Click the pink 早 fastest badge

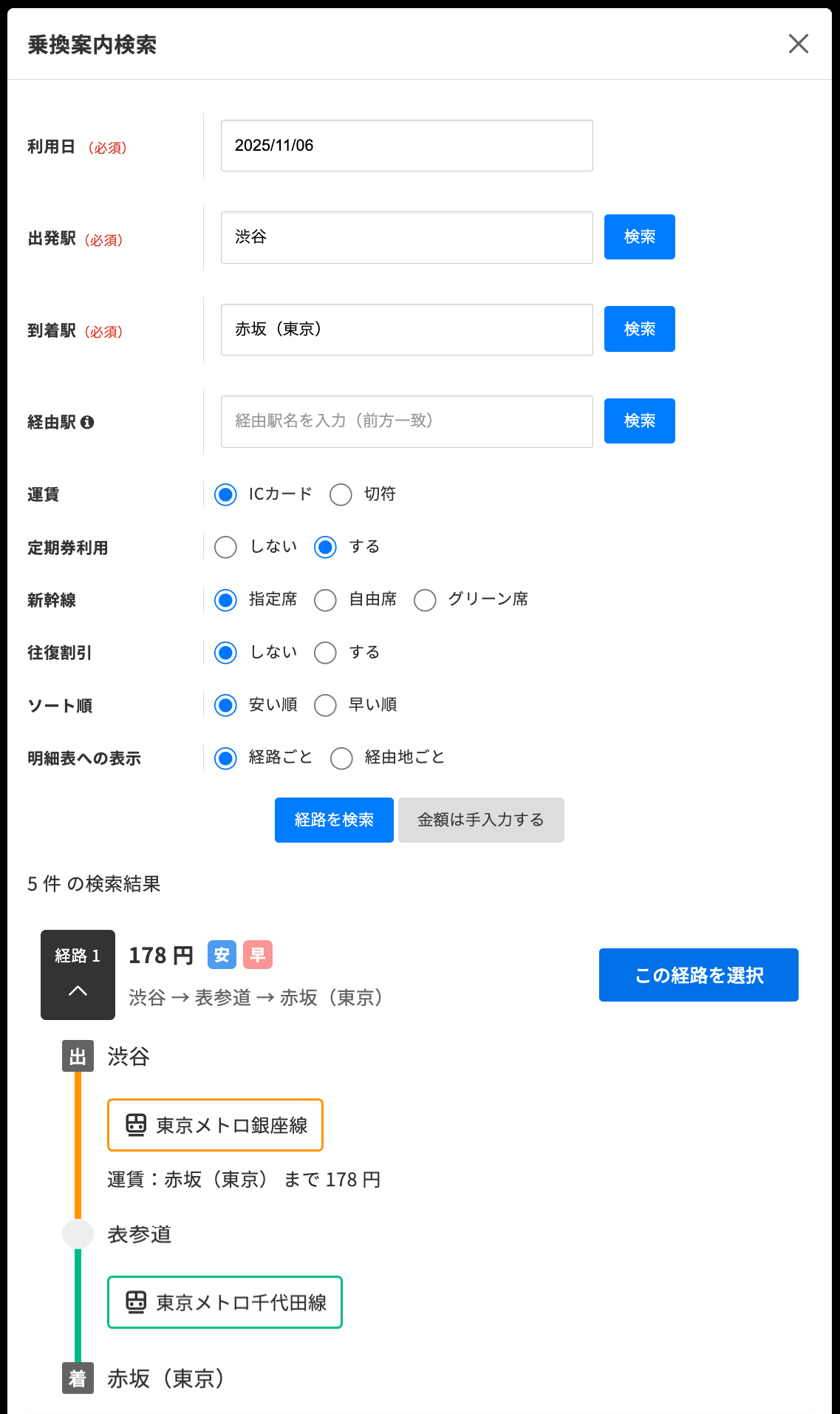pyautogui.click(x=257, y=955)
